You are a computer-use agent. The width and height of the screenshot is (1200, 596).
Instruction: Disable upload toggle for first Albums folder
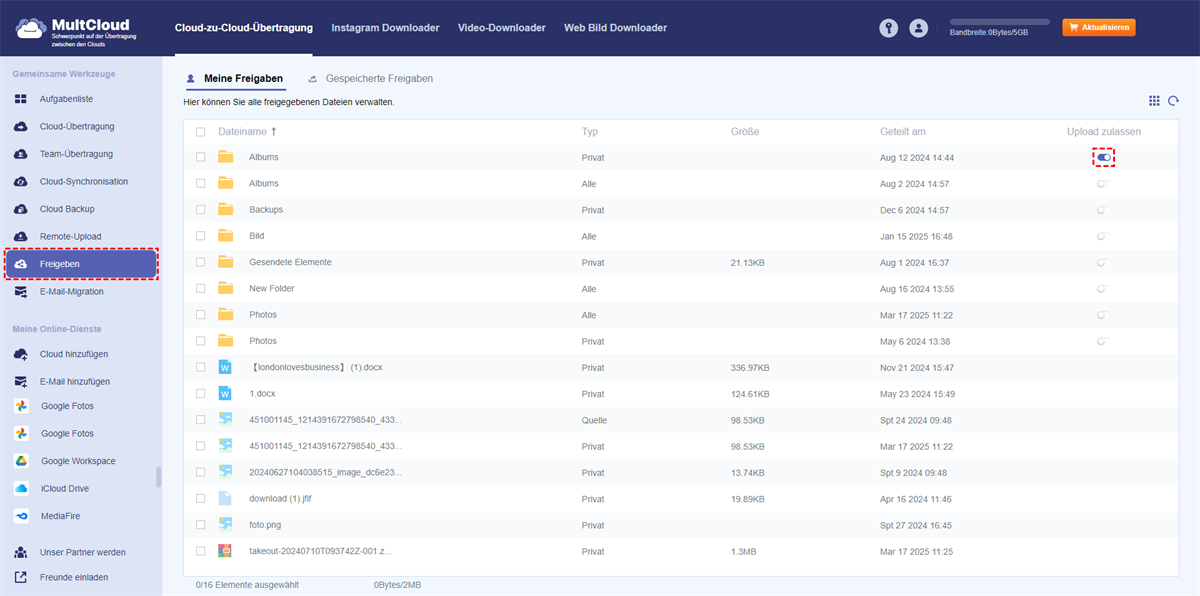tap(1103, 157)
